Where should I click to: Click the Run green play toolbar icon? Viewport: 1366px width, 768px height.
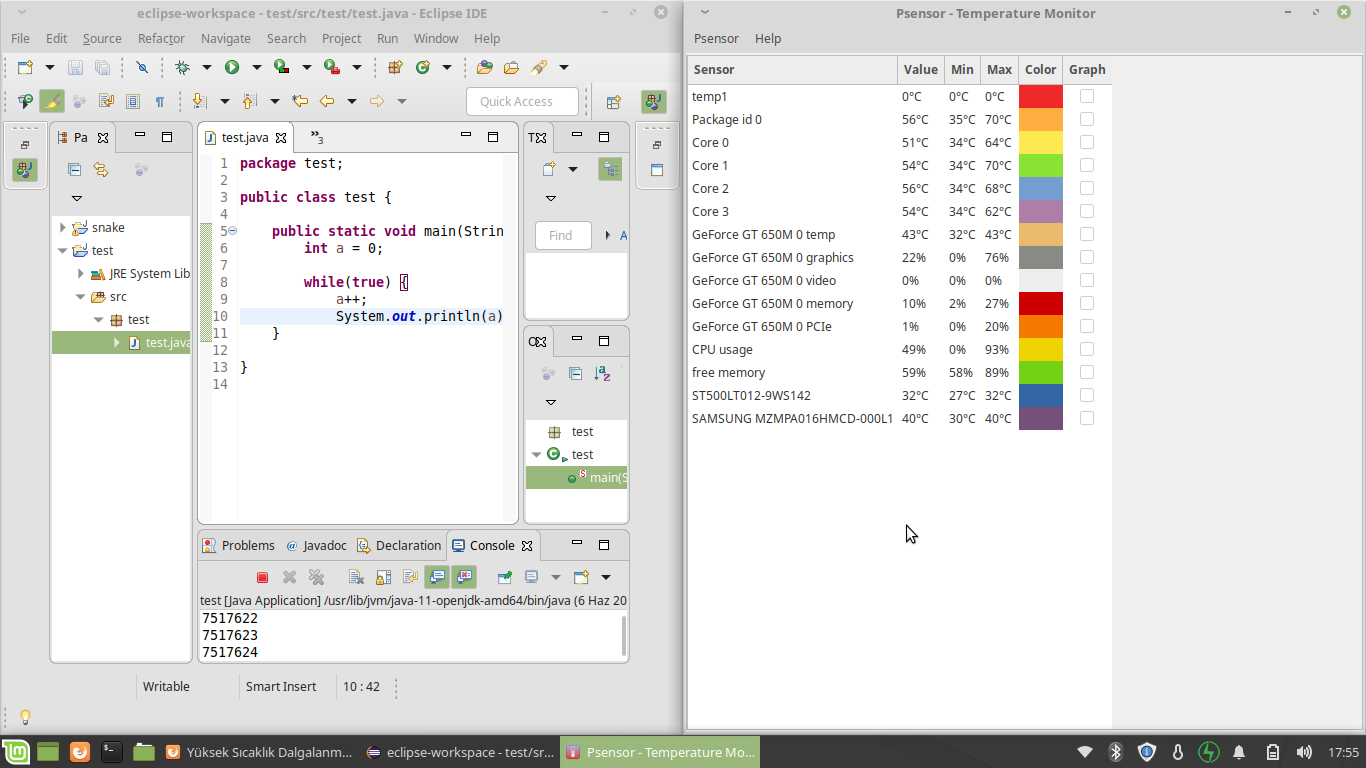232,67
